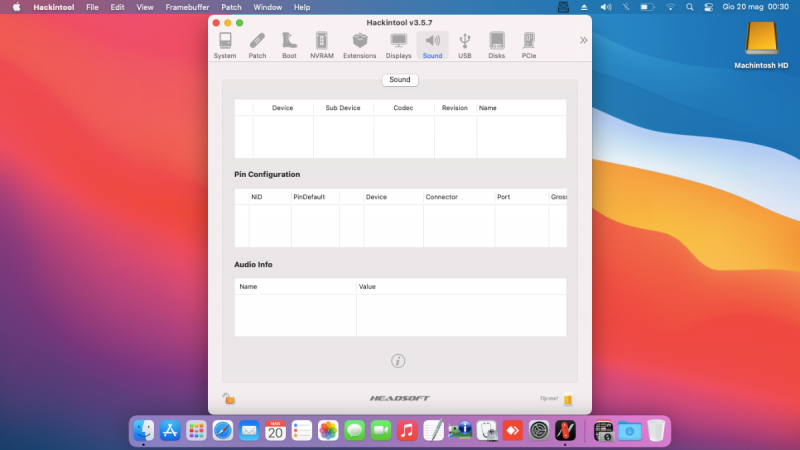Open the Hackintool application menu
Screen dimensions: 800x450
coord(54,7)
